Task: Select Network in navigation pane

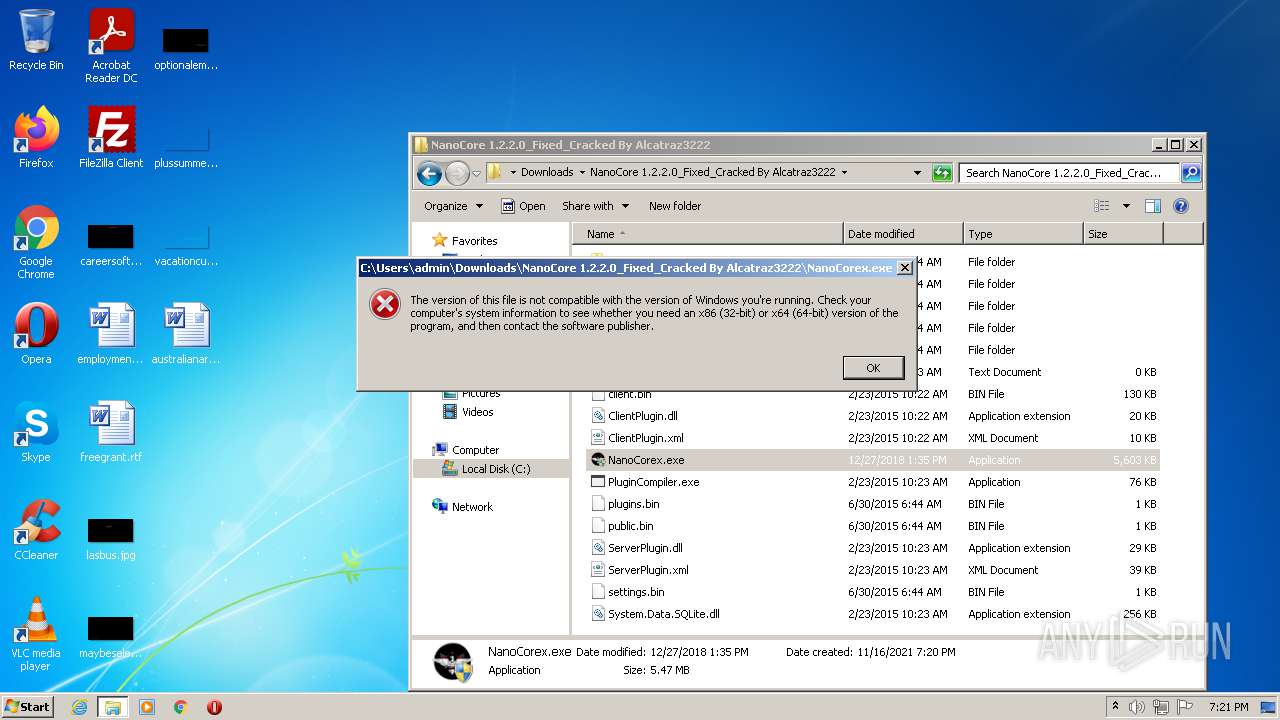Action: click(472, 507)
